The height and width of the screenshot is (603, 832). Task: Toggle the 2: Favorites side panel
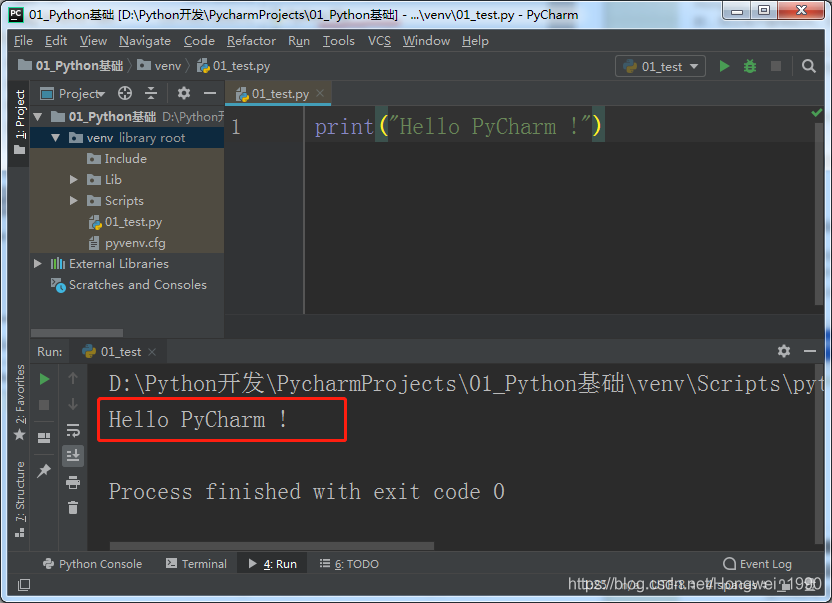tap(20, 402)
